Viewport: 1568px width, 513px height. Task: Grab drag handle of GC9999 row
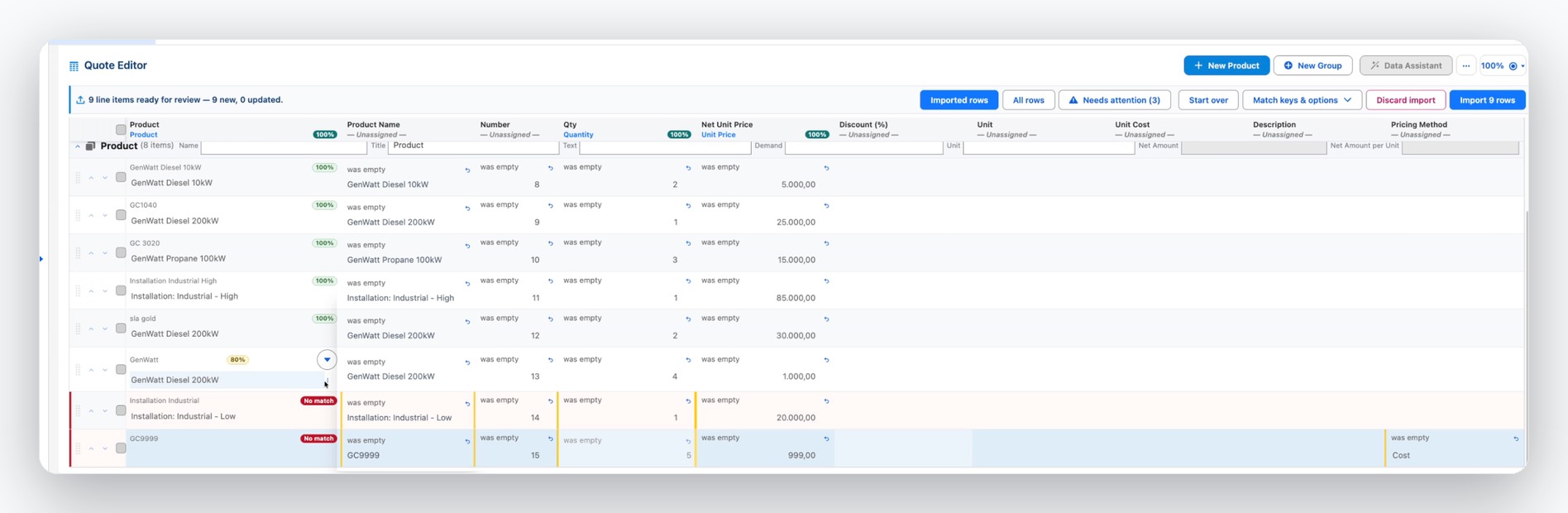pos(78,448)
